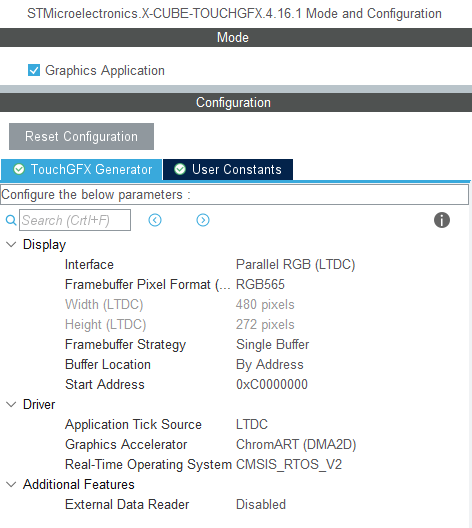472x528 pixels.
Task: Select the Interface parameter label
Action: 89,265
